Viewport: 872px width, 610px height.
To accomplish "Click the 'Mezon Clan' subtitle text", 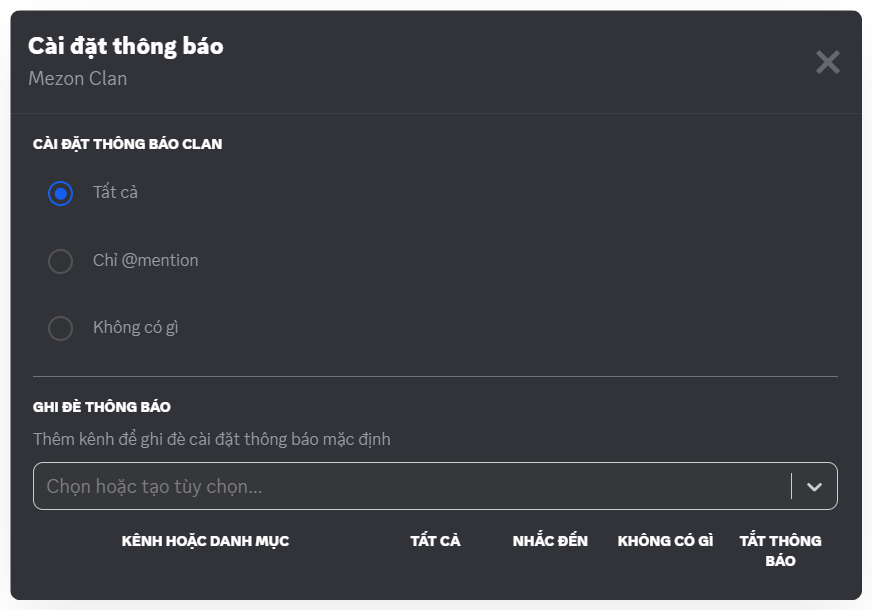I will point(77,78).
